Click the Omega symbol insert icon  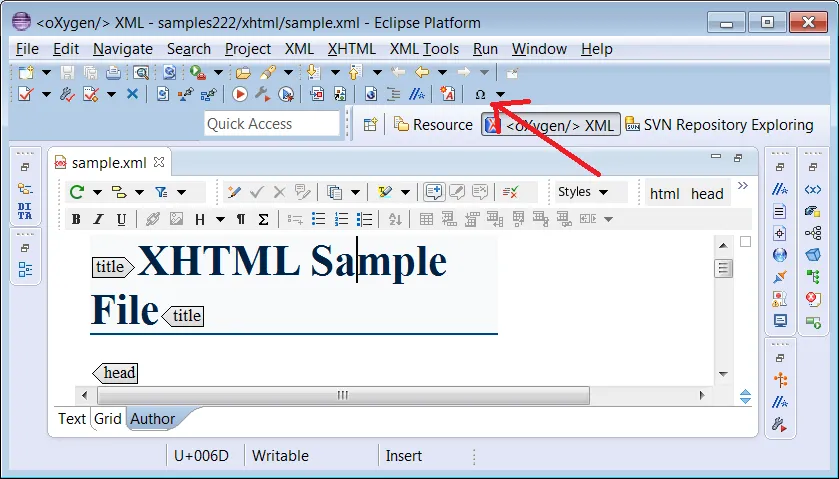coord(480,95)
